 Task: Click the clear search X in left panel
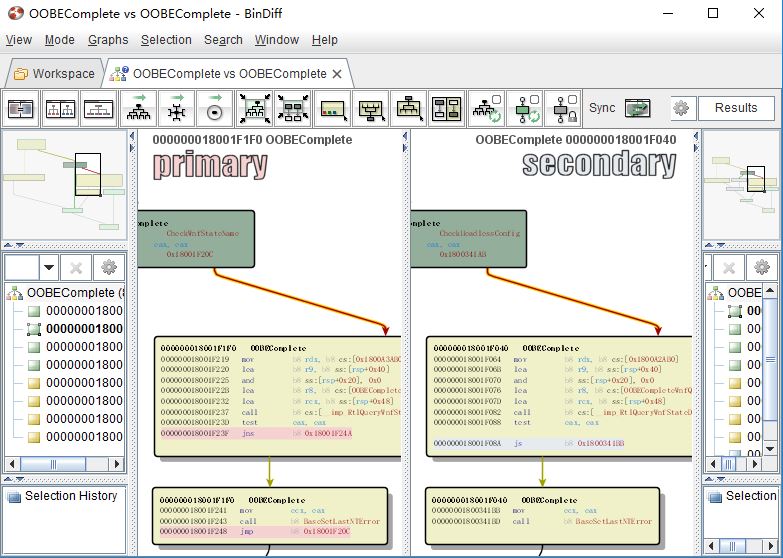76,267
